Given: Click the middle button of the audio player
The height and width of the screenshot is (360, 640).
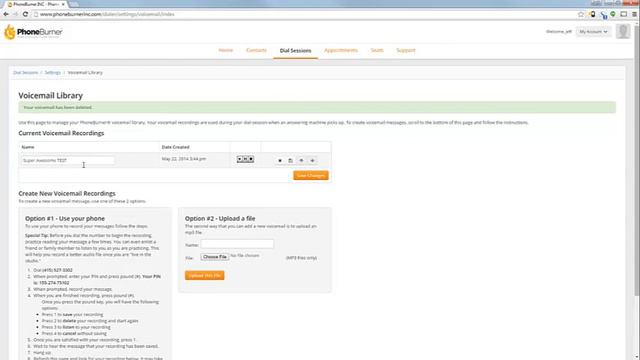Looking at the screenshot, I should (245, 159).
